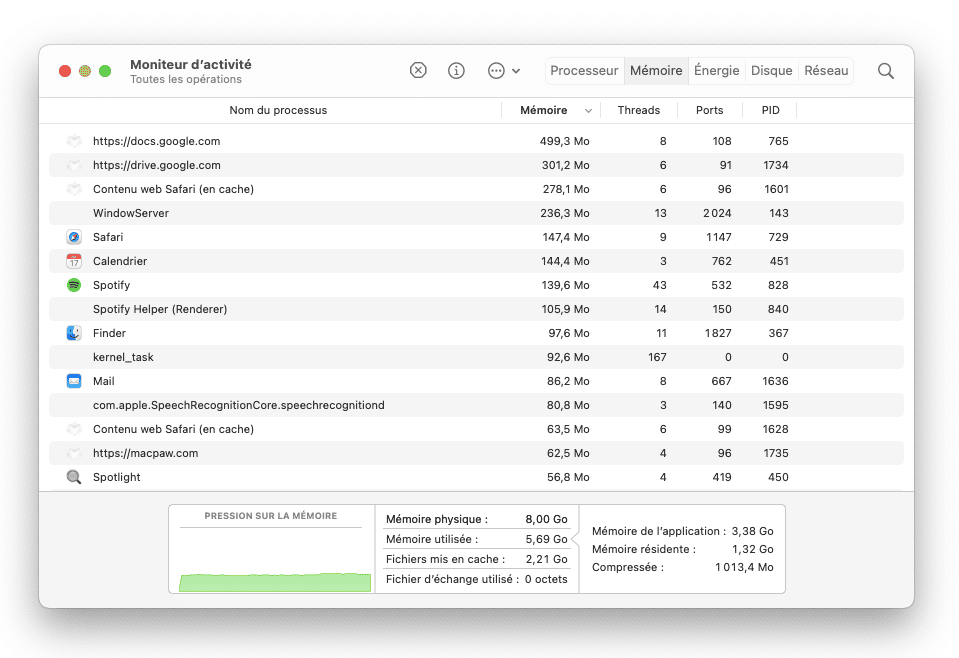Click the Mémoire utilisée 5,69 Go entry

coord(476,539)
